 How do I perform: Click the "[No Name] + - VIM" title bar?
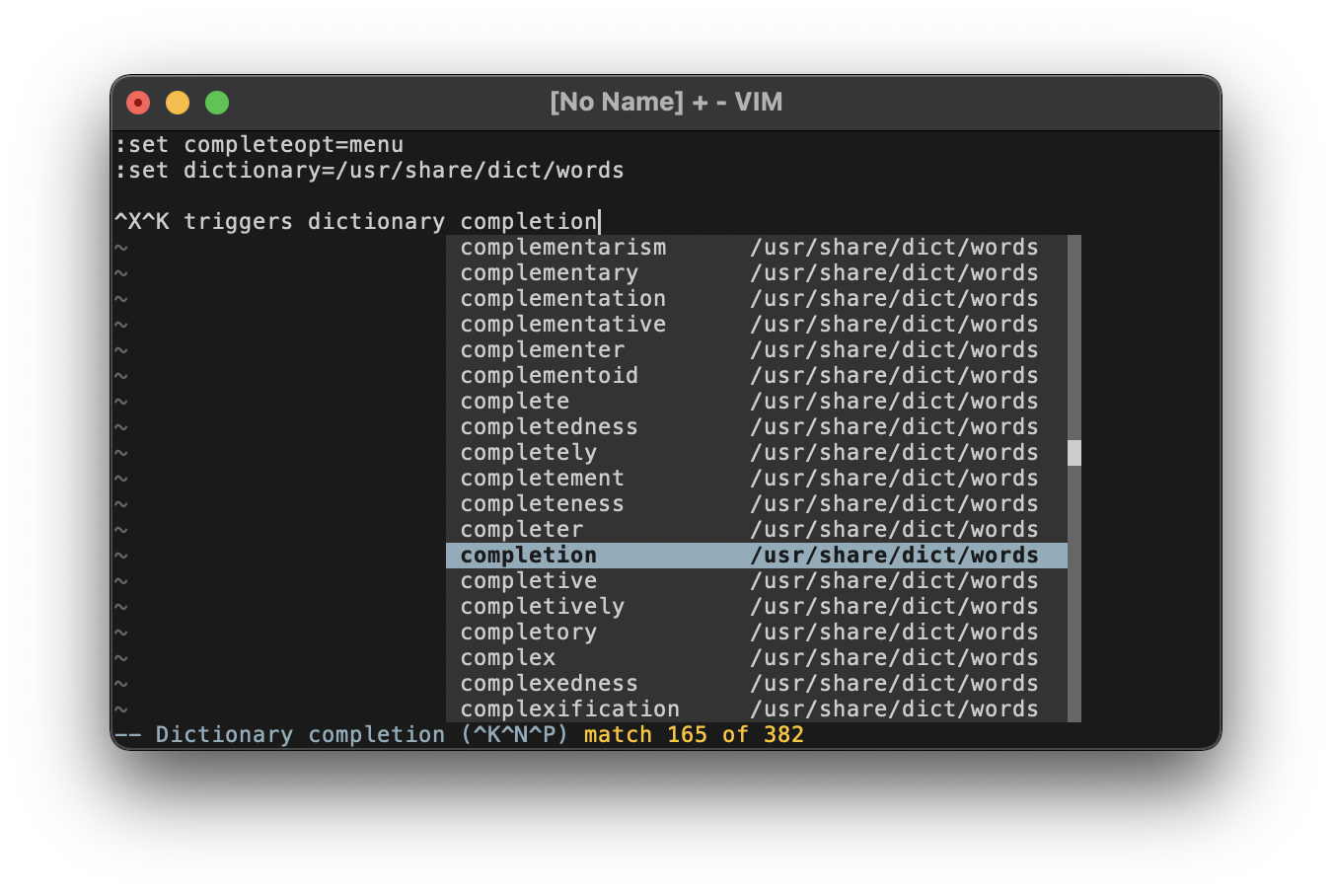pos(666,102)
